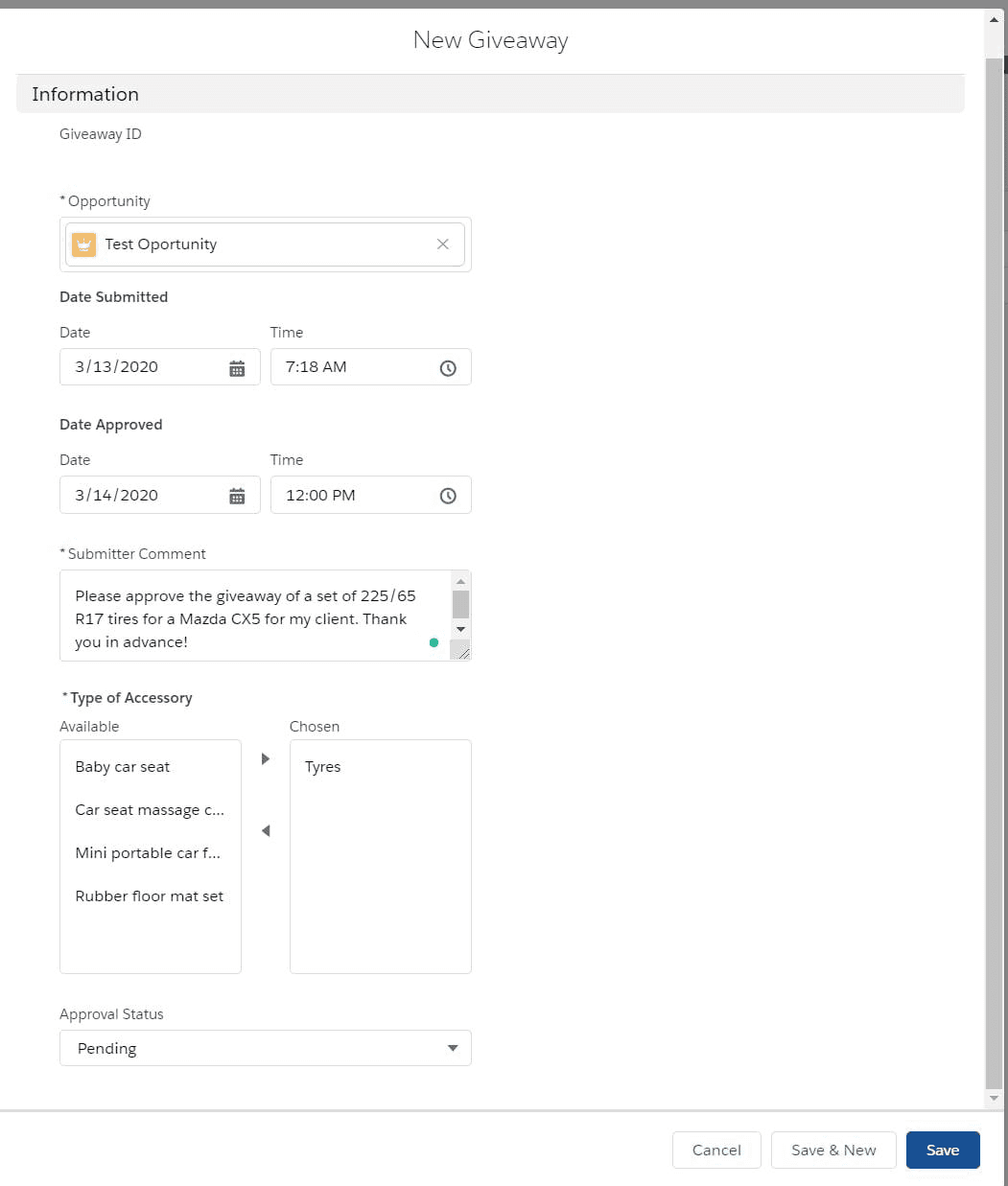Open clock picker for Date Approved time
The image size is (1008, 1186).
pos(448,496)
